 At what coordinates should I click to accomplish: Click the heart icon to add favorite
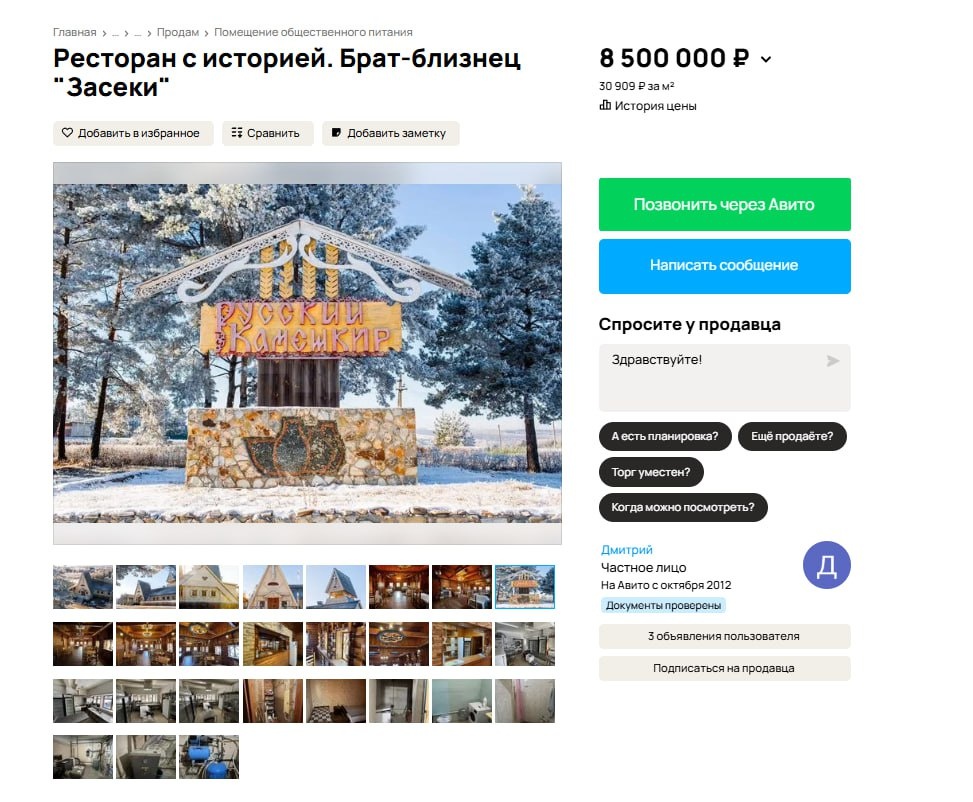pyautogui.click(x=67, y=133)
